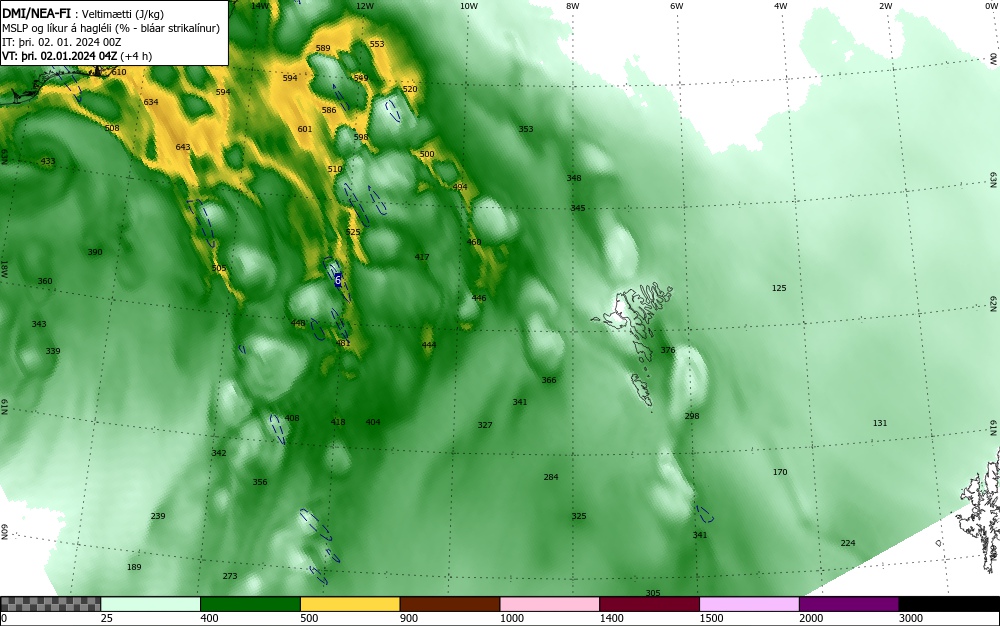Viewport: 1000px width, 626px height.
Task: Click the legend value '900'
Action: [x=409, y=618]
